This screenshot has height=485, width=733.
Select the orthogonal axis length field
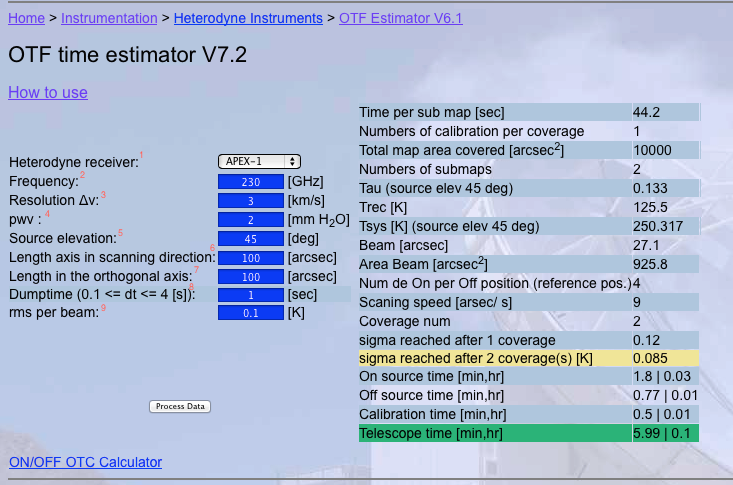(250, 276)
